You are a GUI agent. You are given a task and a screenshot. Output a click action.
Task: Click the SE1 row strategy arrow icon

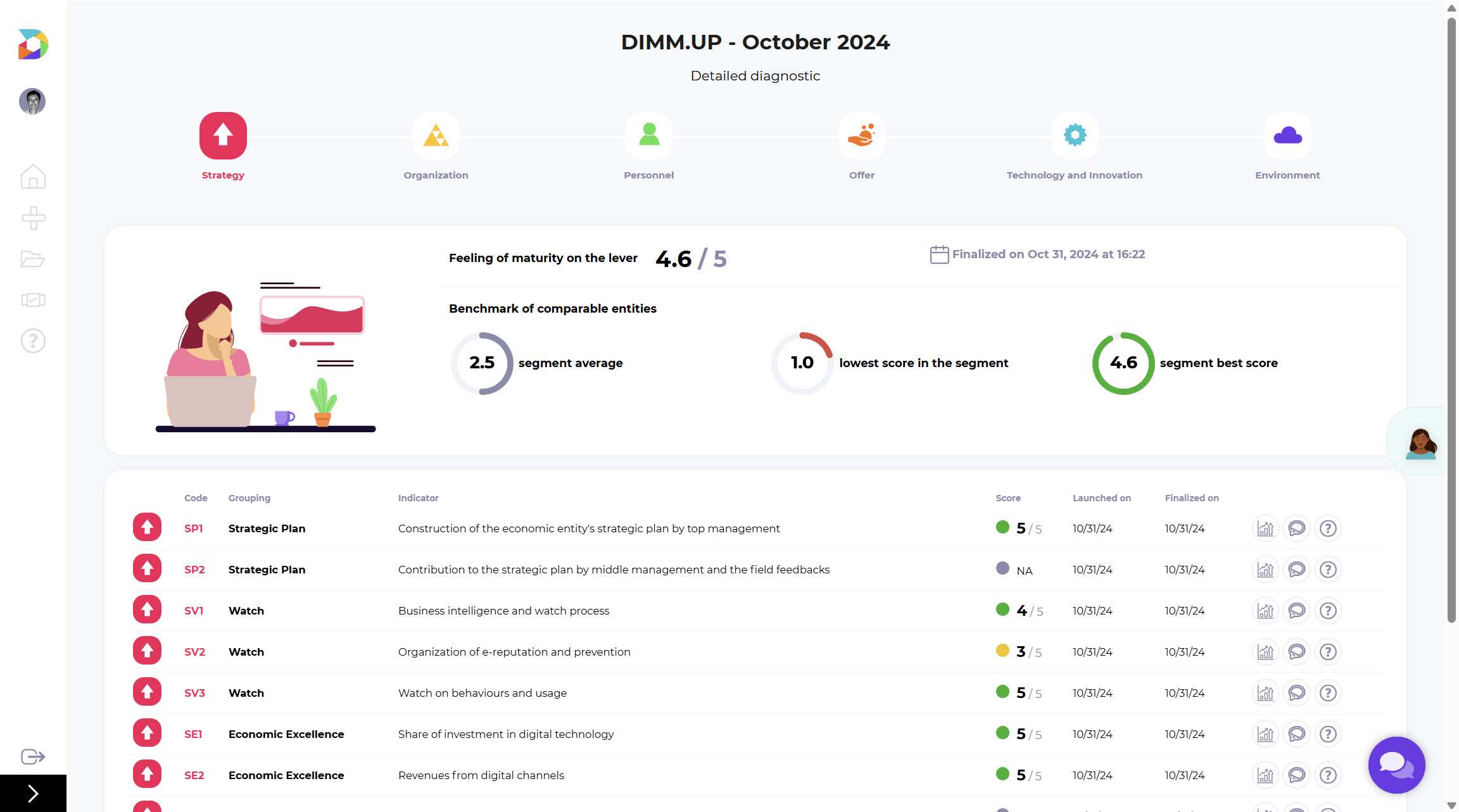147,733
